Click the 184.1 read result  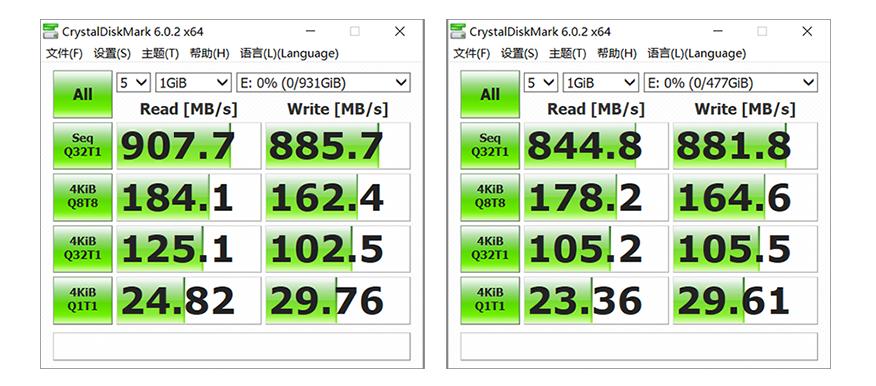coord(189,197)
